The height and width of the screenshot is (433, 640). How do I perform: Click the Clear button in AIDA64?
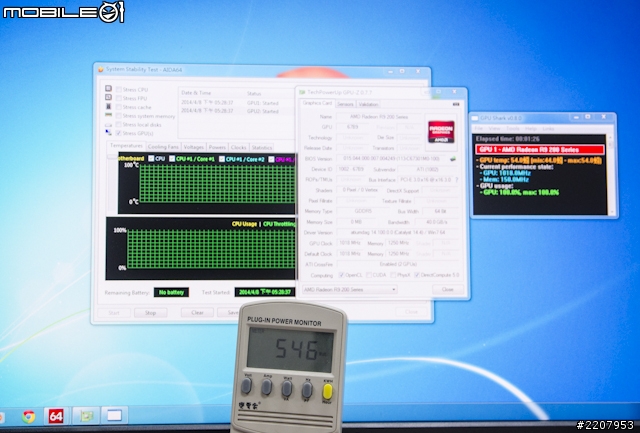point(197,313)
